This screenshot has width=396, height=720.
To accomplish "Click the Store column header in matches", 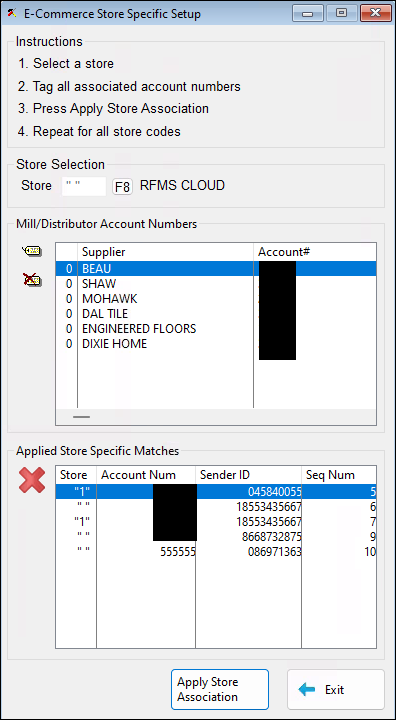I will (x=76, y=475).
